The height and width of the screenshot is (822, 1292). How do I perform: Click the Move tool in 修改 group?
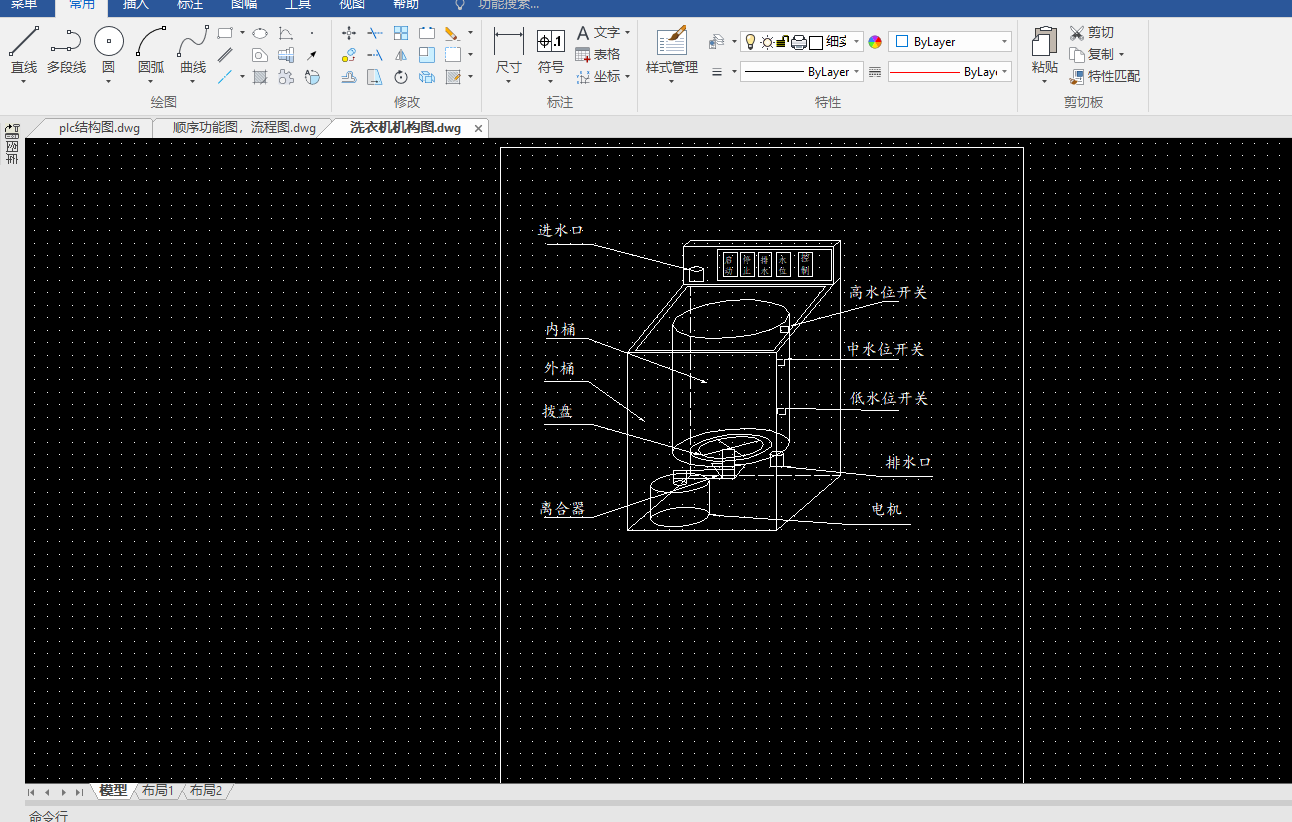(348, 33)
